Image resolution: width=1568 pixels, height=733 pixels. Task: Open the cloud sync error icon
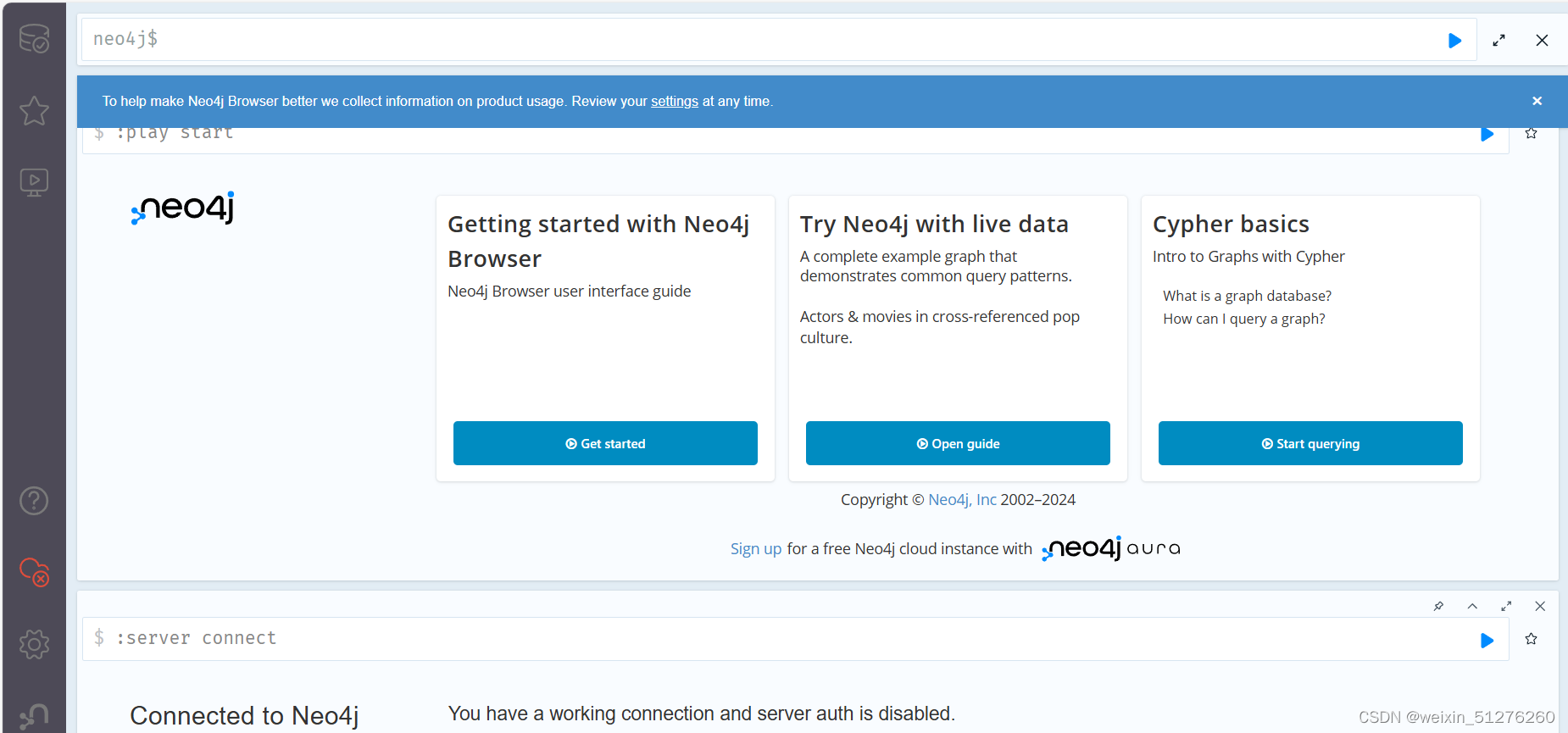click(34, 572)
